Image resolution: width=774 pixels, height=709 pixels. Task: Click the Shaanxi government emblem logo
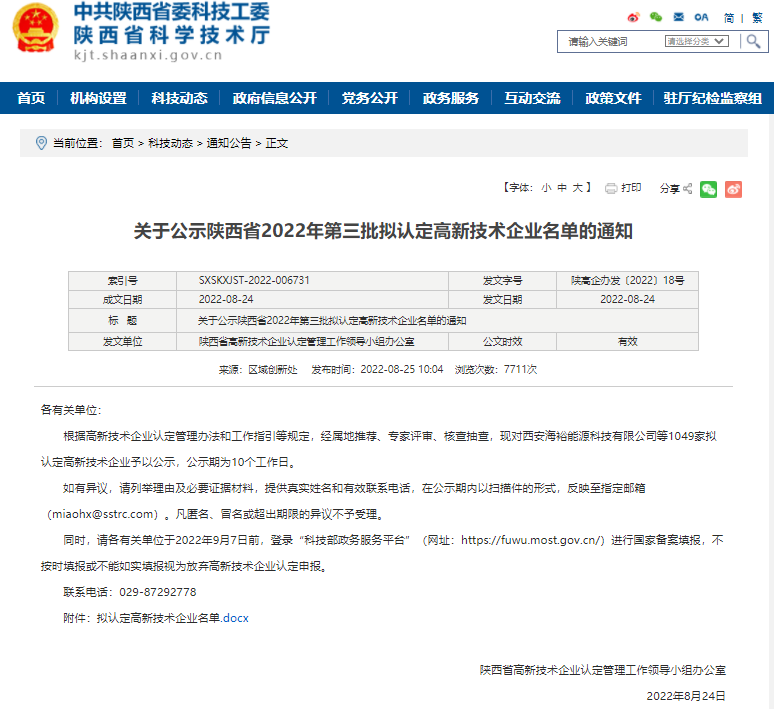[x=34, y=31]
